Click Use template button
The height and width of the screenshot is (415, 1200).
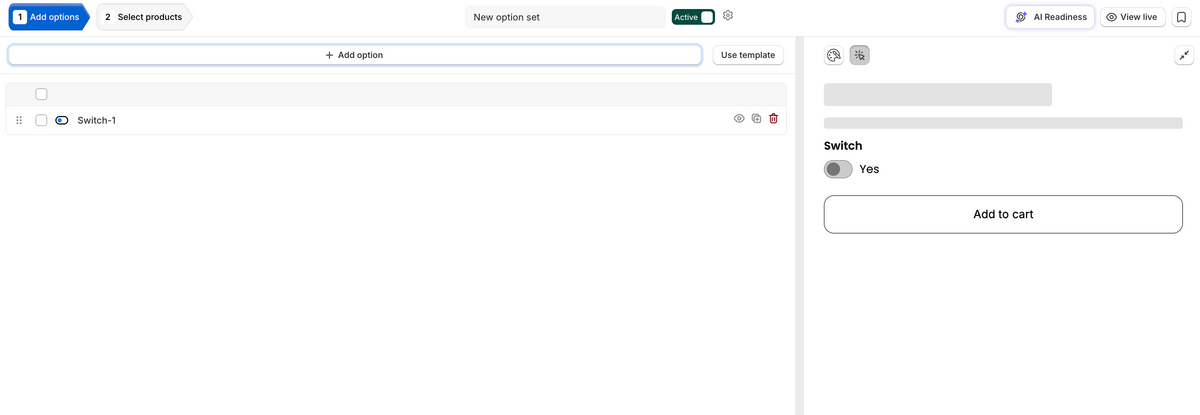tap(748, 55)
